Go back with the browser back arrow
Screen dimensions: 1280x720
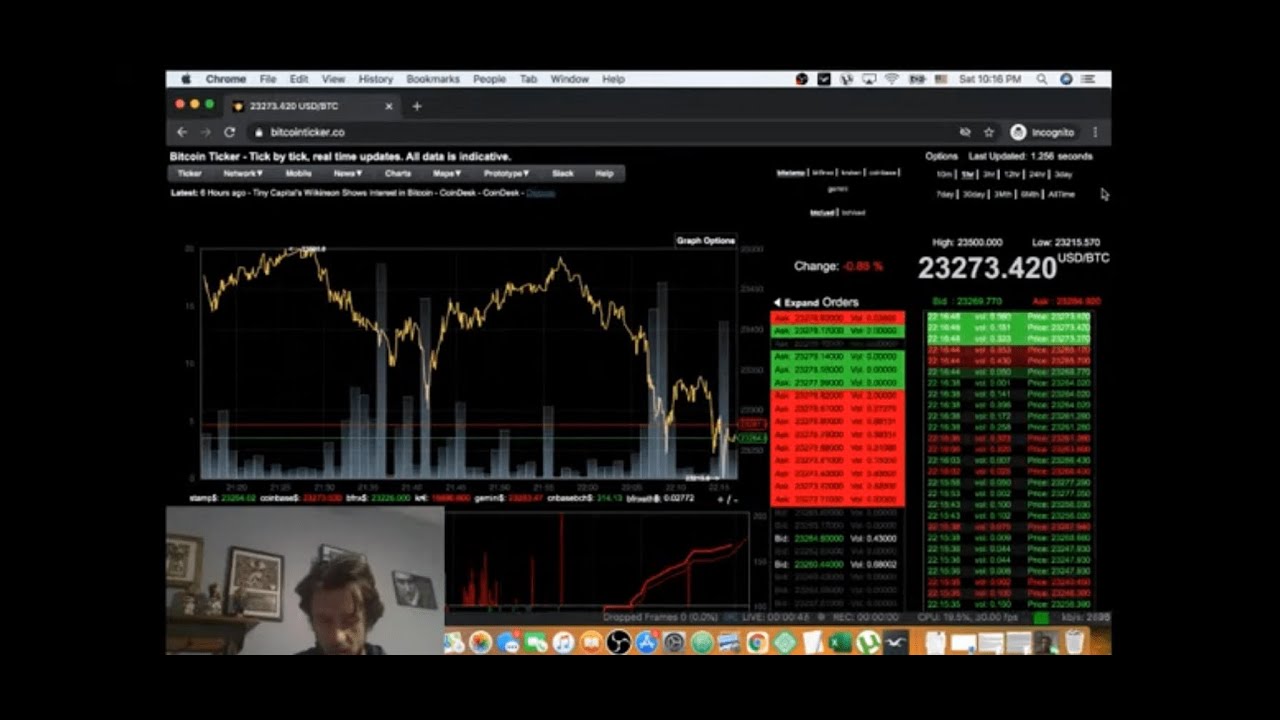(x=182, y=132)
